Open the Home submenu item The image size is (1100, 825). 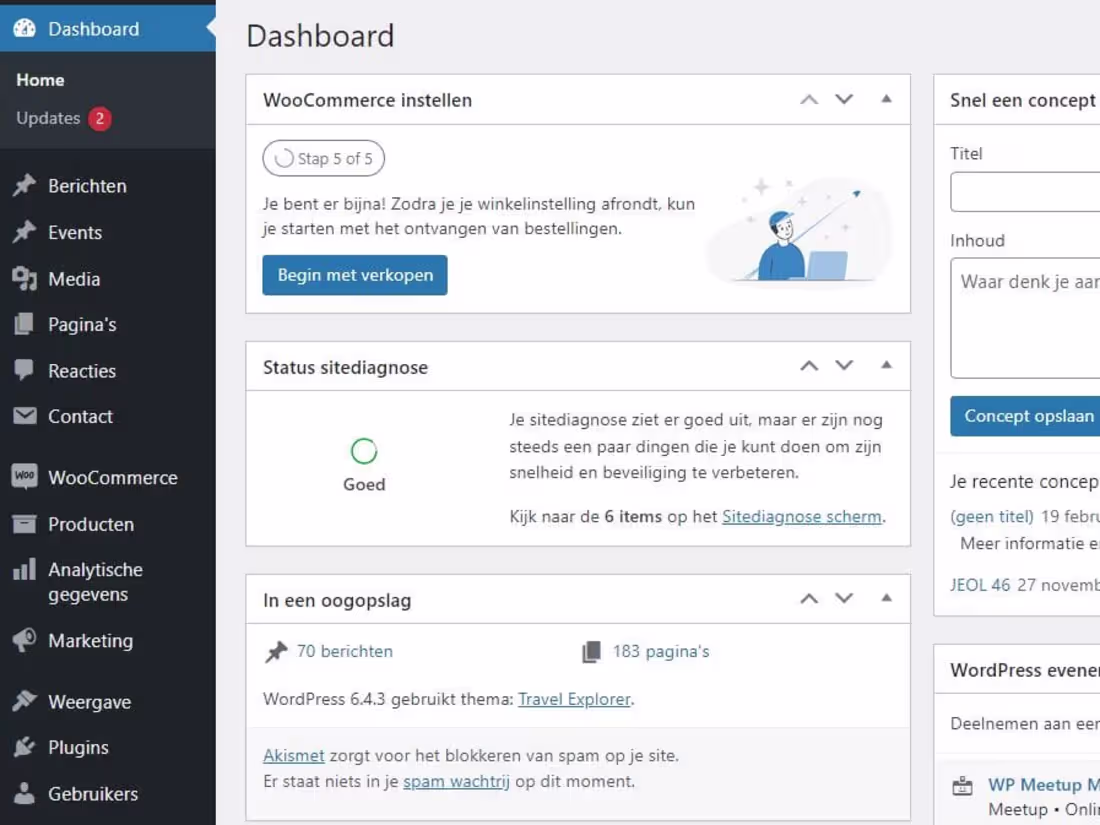tap(40, 80)
